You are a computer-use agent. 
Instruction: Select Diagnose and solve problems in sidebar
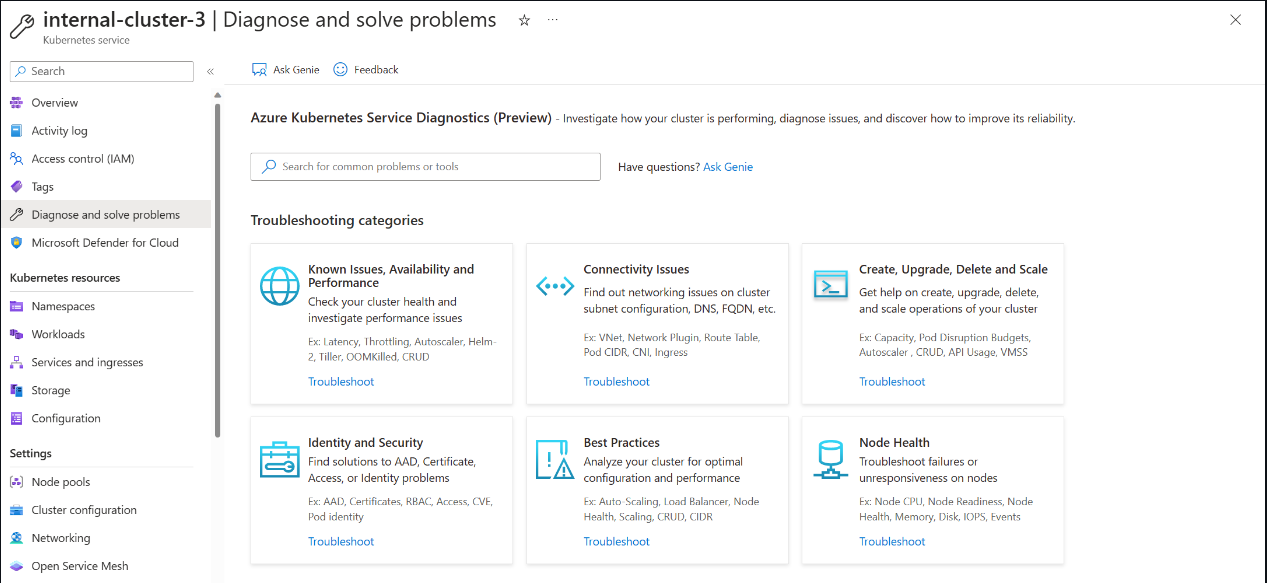(106, 215)
